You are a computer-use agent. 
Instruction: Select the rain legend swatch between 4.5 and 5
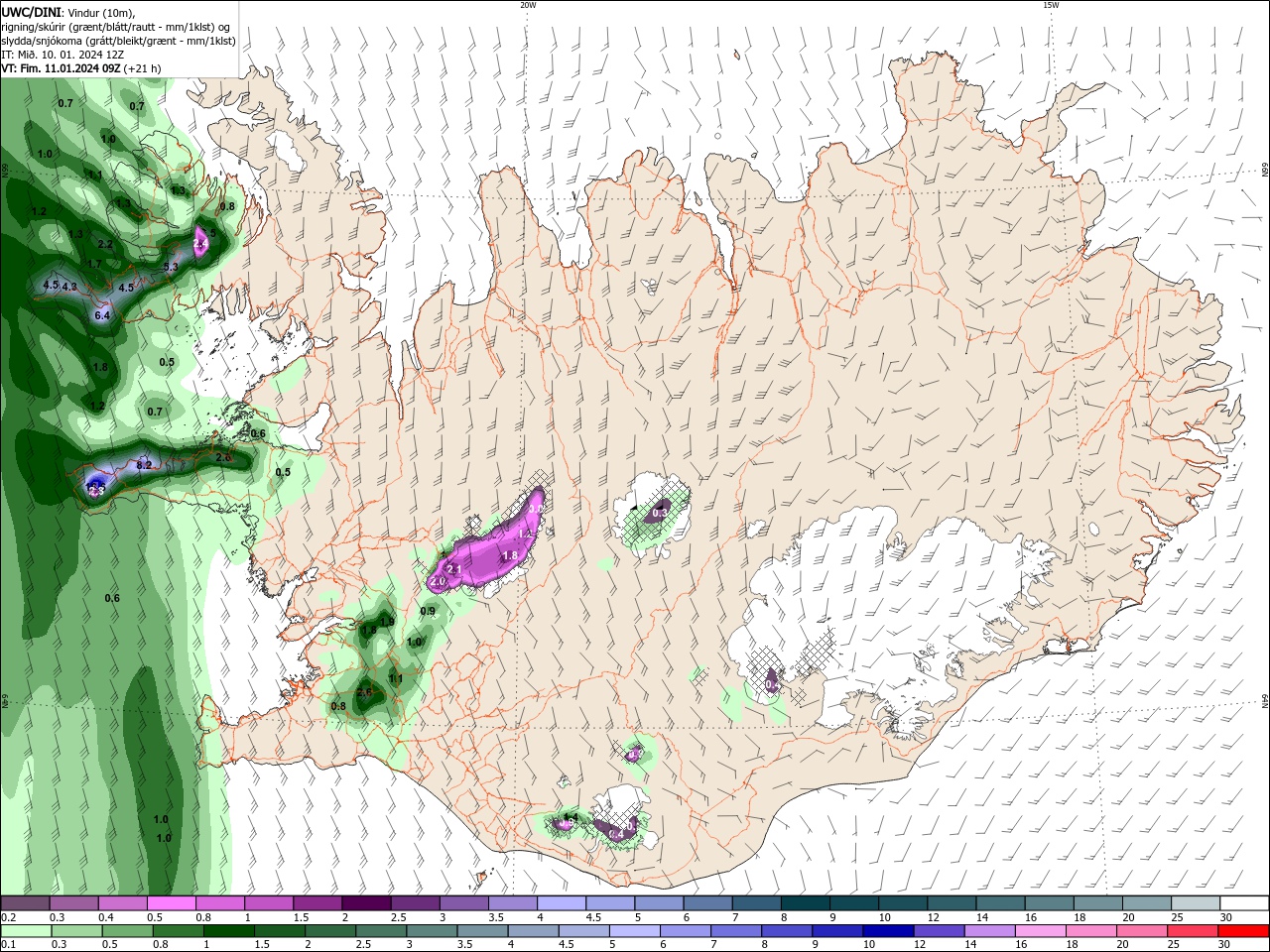584,931
